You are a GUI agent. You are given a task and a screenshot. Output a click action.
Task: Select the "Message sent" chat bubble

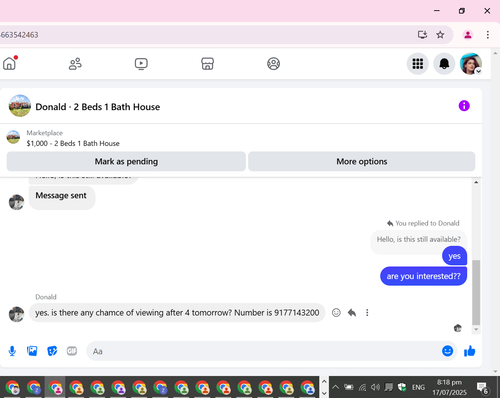tap(62, 197)
